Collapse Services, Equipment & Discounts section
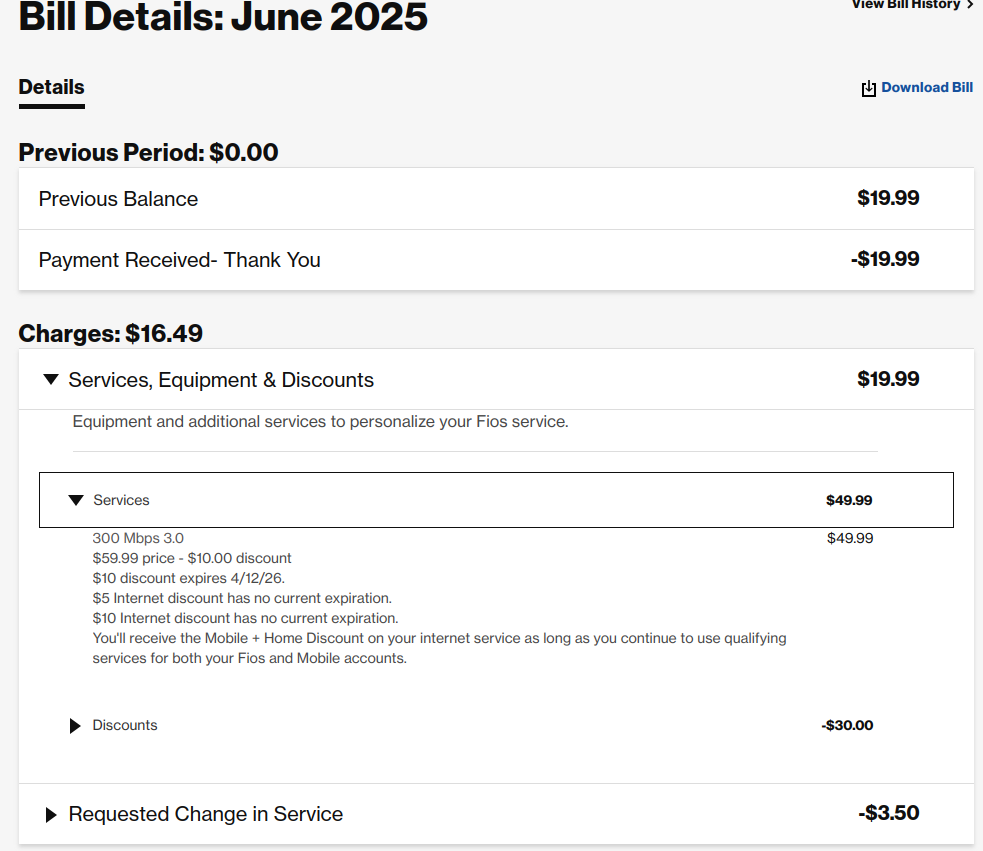The width and height of the screenshot is (983, 851). [x=51, y=379]
